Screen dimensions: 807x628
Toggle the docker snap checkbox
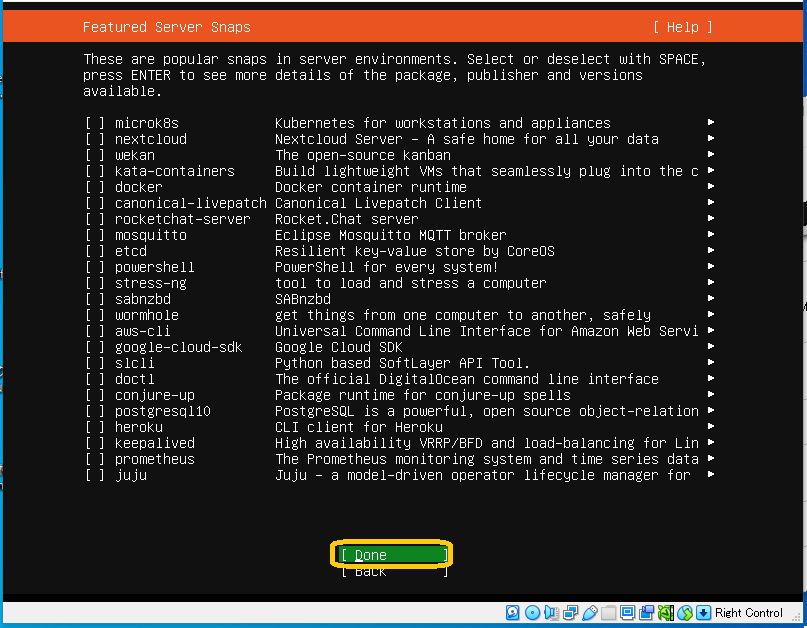(x=95, y=187)
